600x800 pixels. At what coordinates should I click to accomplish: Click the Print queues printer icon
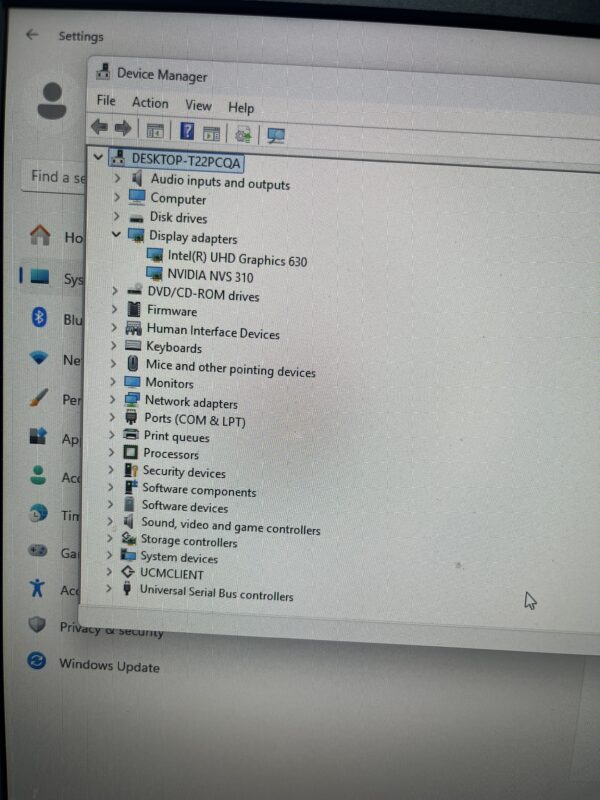click(131, 435)
